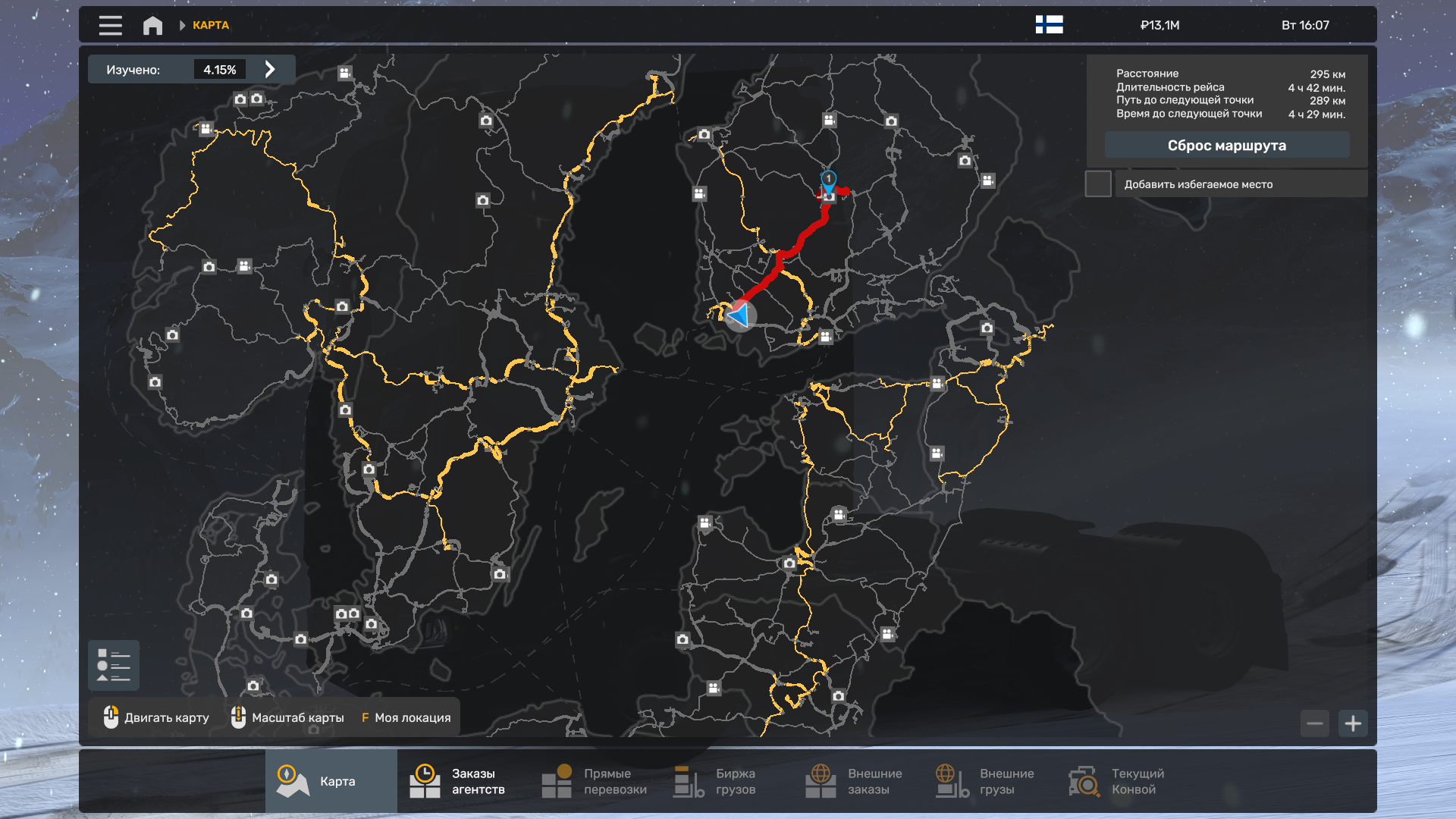
Task: Open the map legend list icon
Action: pos(114,665)
